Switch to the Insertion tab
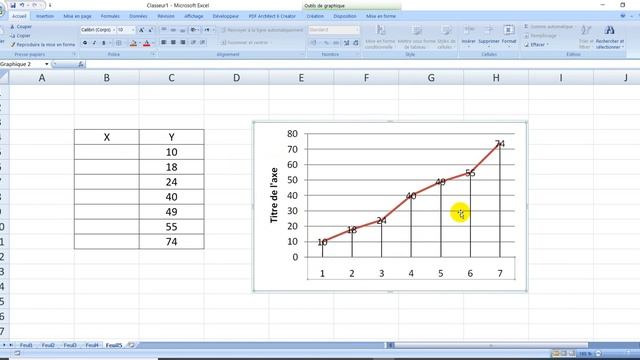The width and height of the screenshot is (640, 360). coord(45,16)
